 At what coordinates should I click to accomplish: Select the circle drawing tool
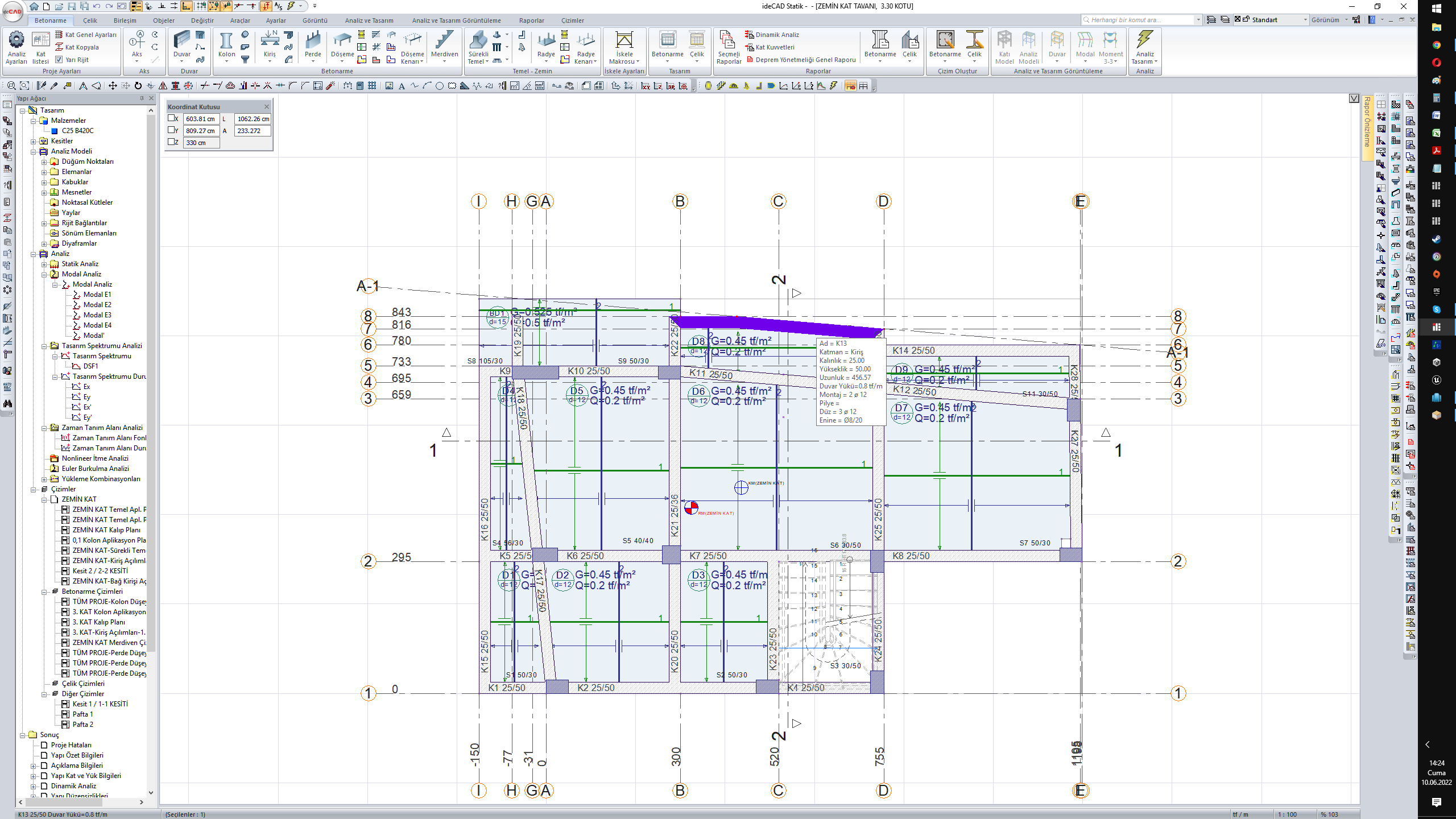click(440, 86)
